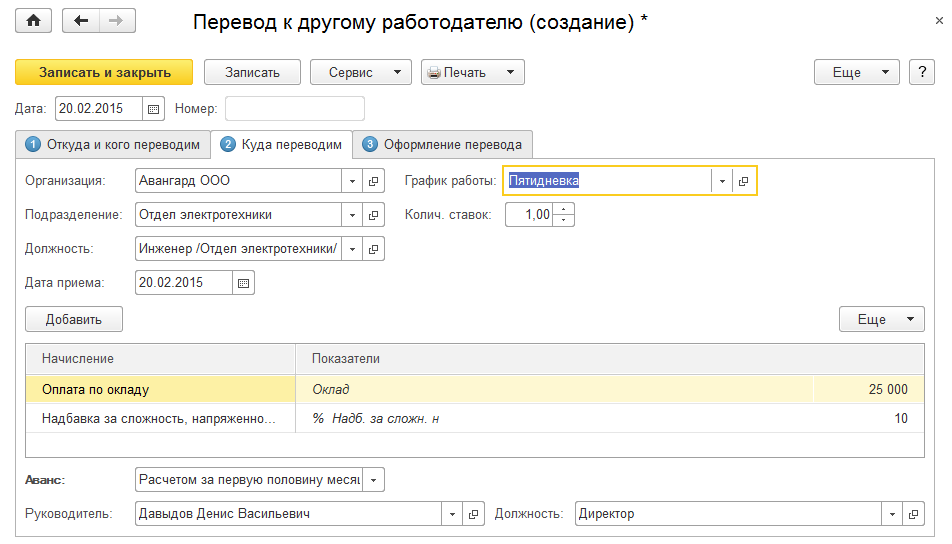Open the Должность Инженер record icon
Screen dimensions: 952x544
374,248
